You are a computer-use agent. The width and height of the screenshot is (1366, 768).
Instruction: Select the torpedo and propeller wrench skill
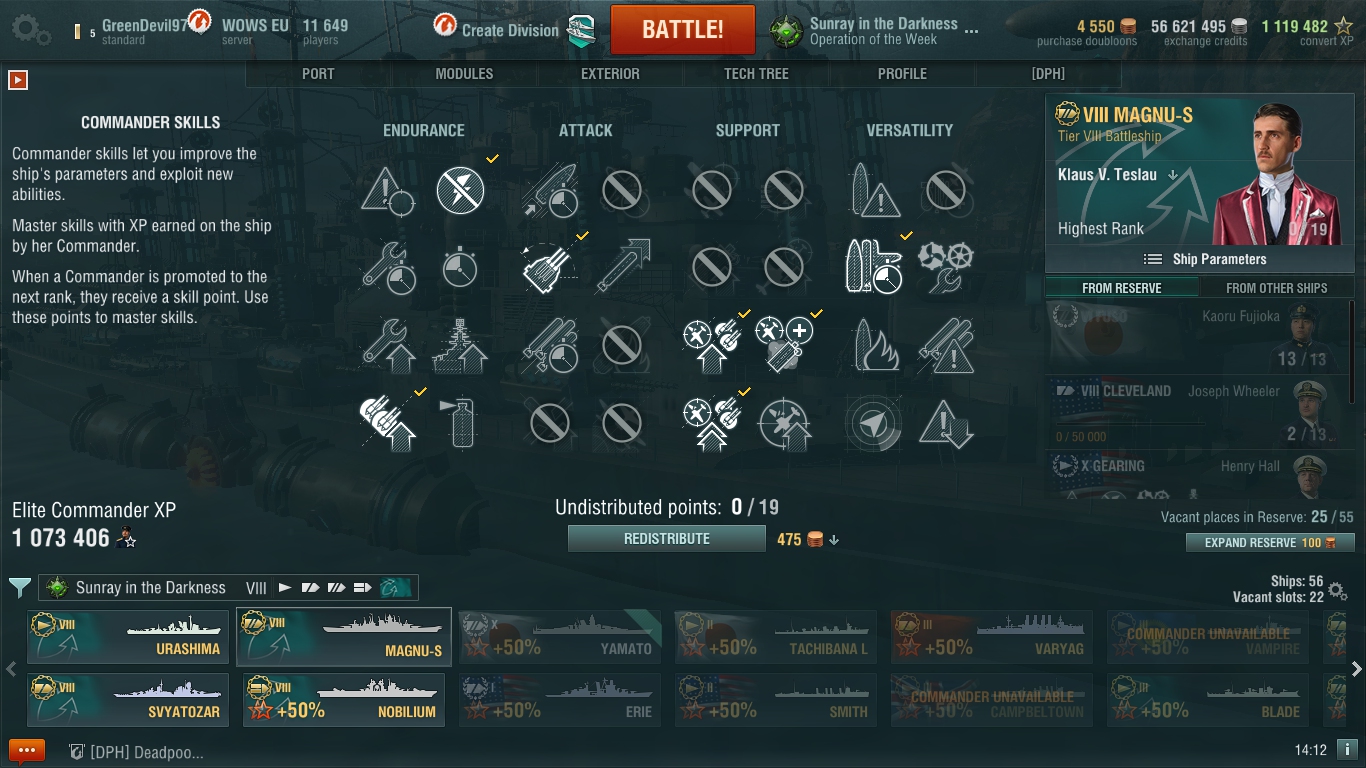click(x=945, y=266)
